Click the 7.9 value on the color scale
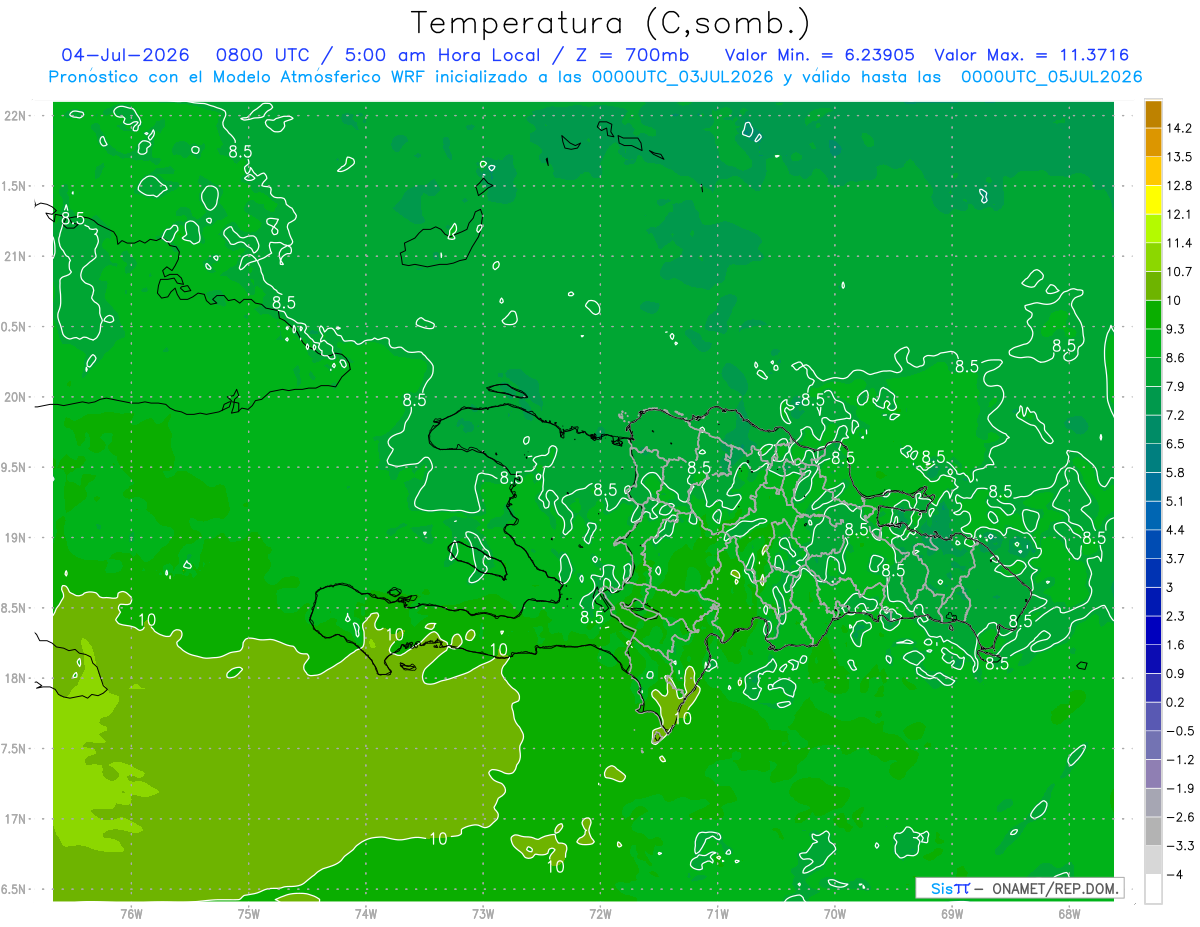Image resolution: width=1200 pixels, height=927 pixels. point(1178,387)
